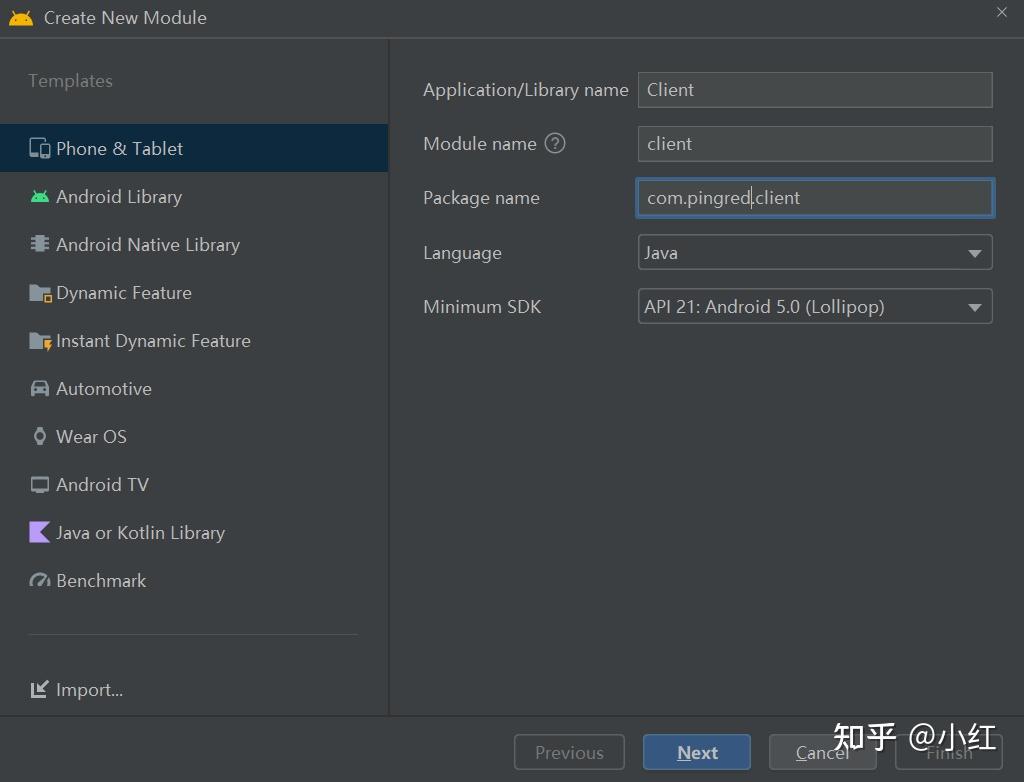Select the Instant Dynamic Feature icon

tap(40, 341)
